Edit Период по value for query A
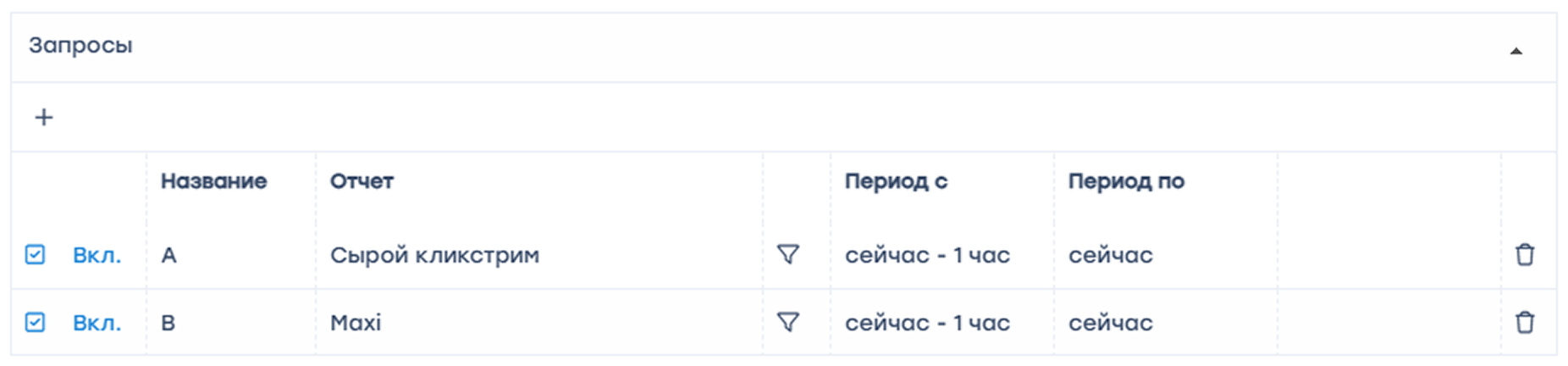 tap(1110, 255)
